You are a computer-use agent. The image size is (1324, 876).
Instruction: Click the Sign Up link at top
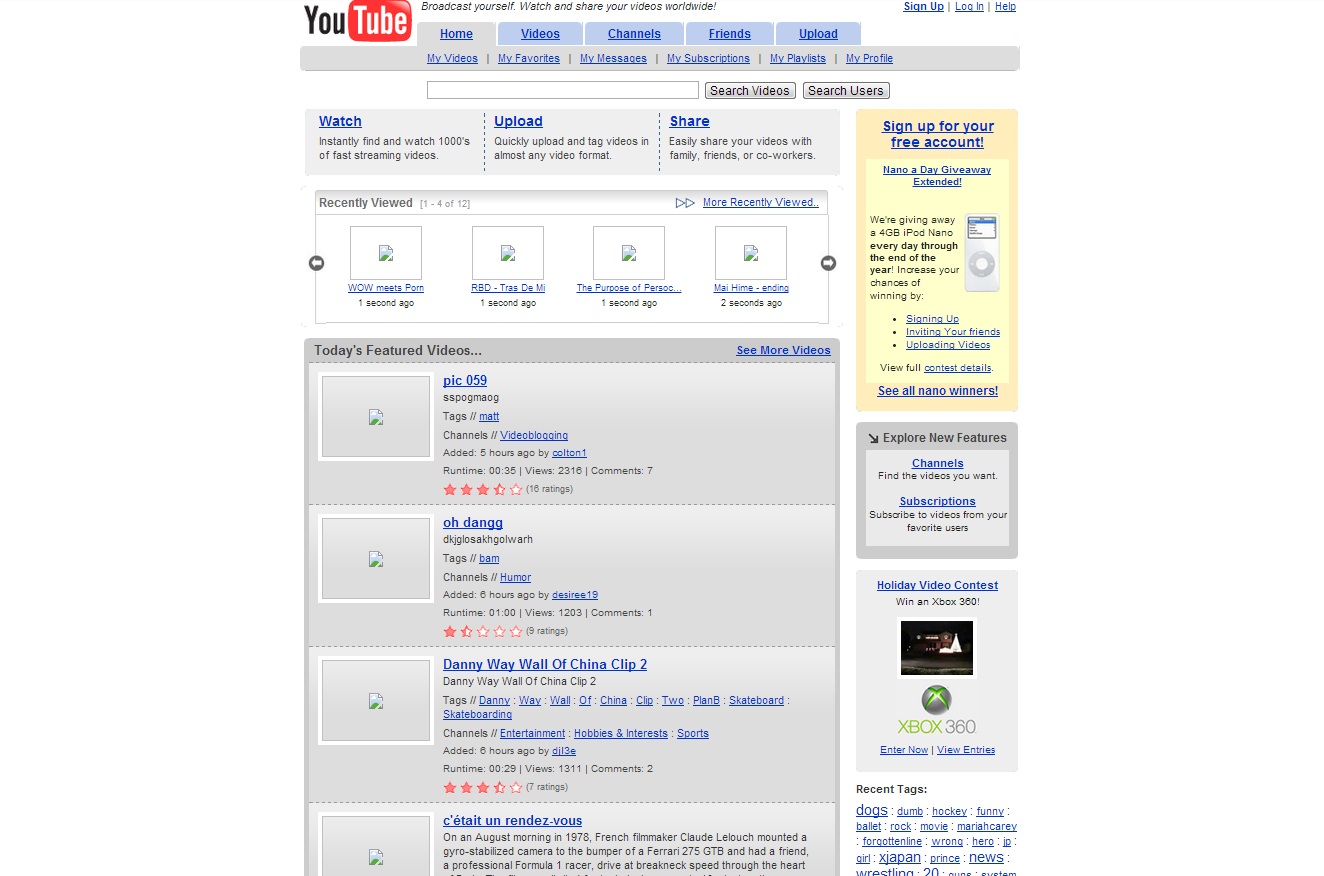pyautogui.click(x=923, y=6)
